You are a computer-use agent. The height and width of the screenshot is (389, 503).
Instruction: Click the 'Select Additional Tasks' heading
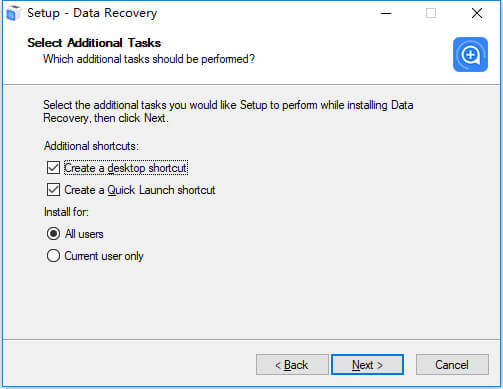[x=94, y=43]
